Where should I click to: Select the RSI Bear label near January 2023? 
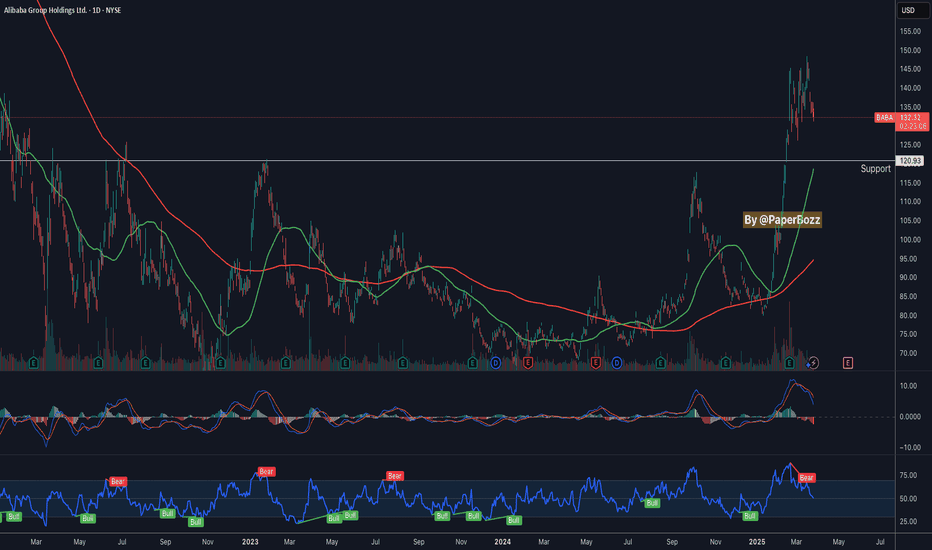(266, 472)
